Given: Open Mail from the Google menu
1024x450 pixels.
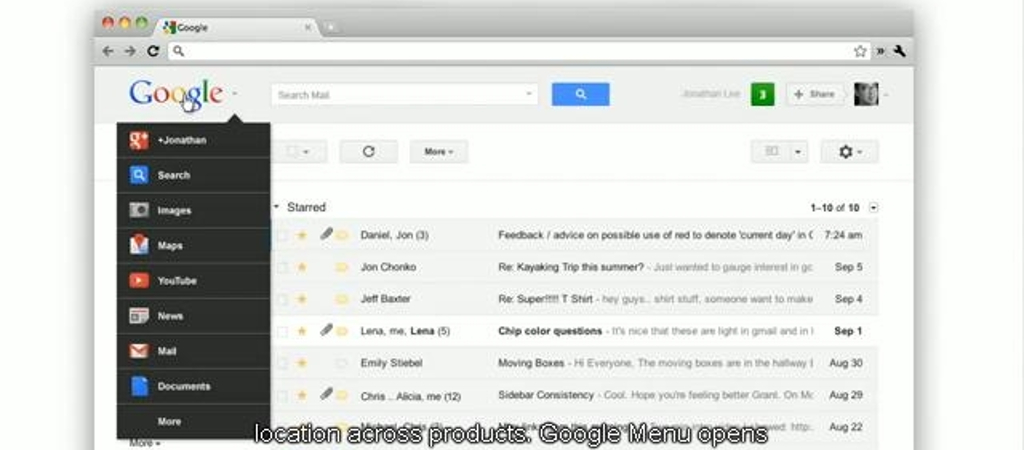Looking at the screenshot, I should (x=193, y=351).
